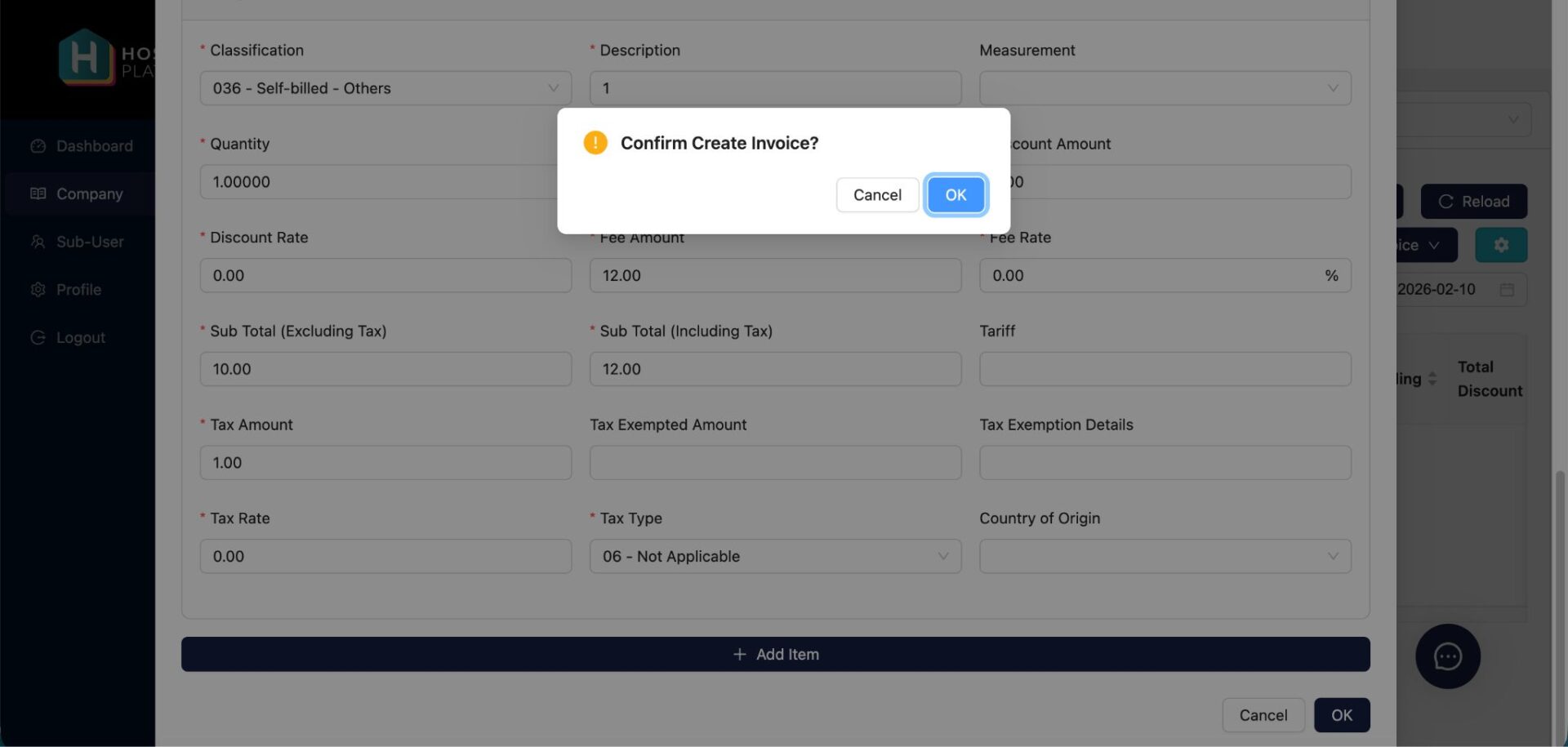This screenshot has width=1568, height=747.
Task: Open the Dashboard sidebar item
Action: (78, 146)
